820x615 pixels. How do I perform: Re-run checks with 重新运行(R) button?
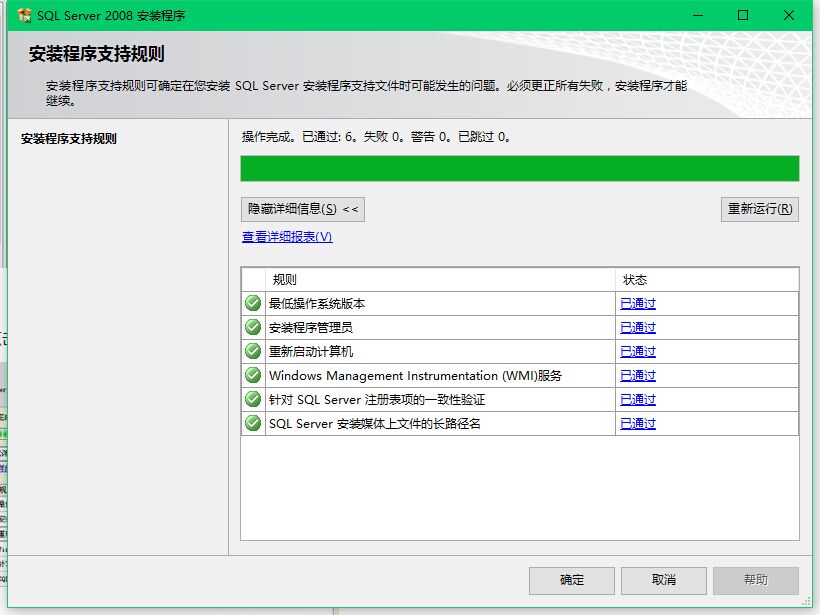point(759,209)
